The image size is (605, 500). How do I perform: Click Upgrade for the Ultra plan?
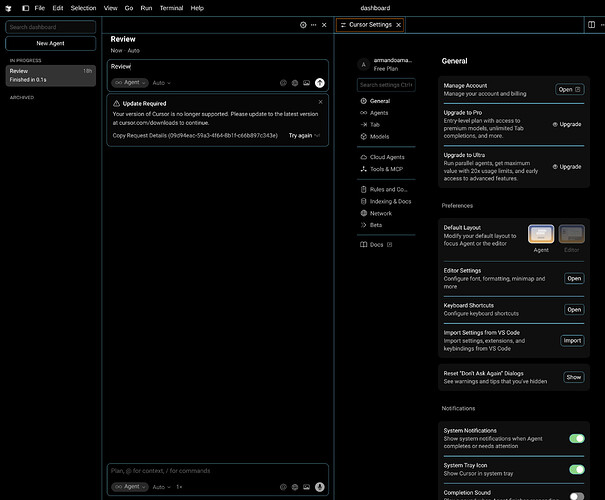[567, 167]
